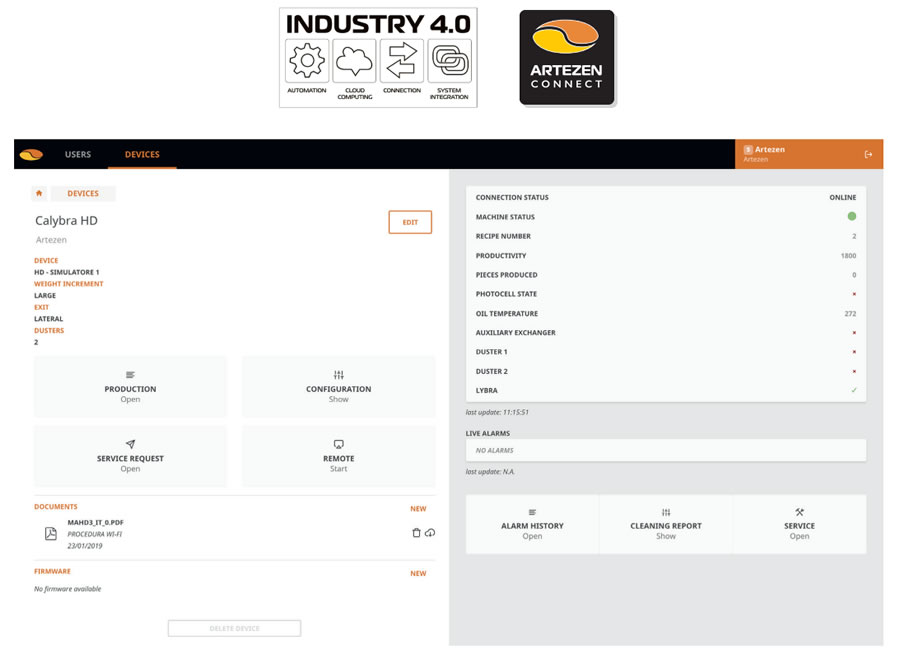
Task: Click the PROCEDURA WI-FI document description
Action: [95, 534]
